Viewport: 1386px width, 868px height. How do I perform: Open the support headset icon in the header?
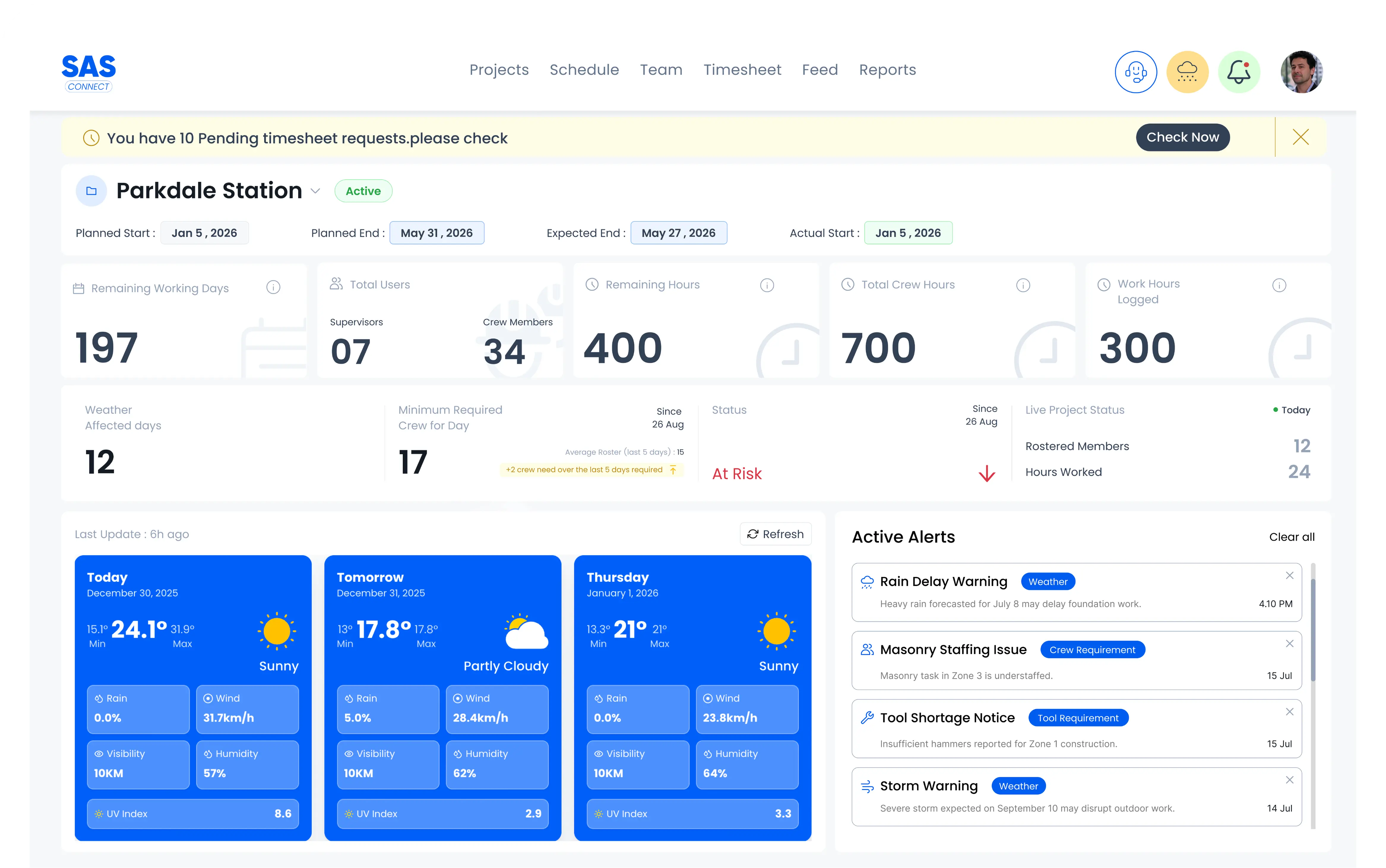click(x=1136, y=71)
